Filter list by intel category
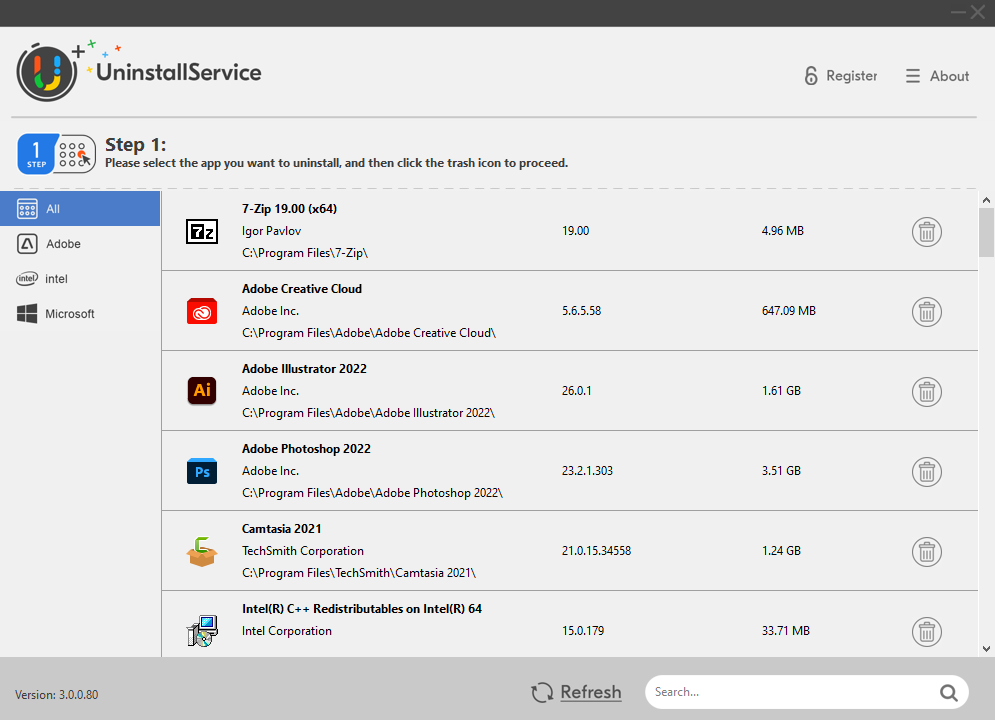 point(80,278)
